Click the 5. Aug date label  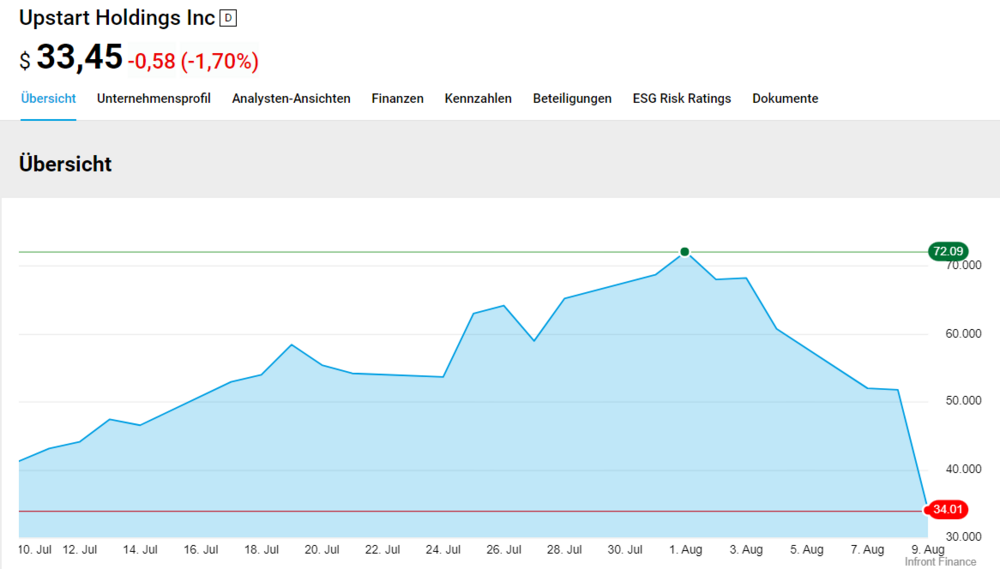[807, 549]
